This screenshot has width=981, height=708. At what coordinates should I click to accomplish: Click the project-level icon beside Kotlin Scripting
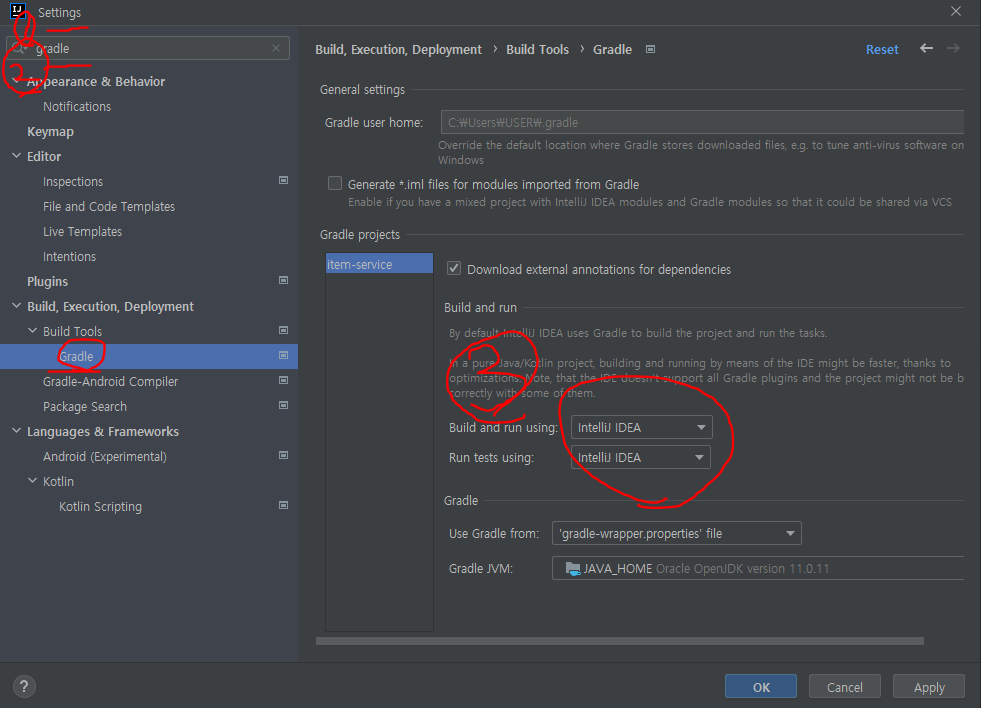[x=283, y=506]
